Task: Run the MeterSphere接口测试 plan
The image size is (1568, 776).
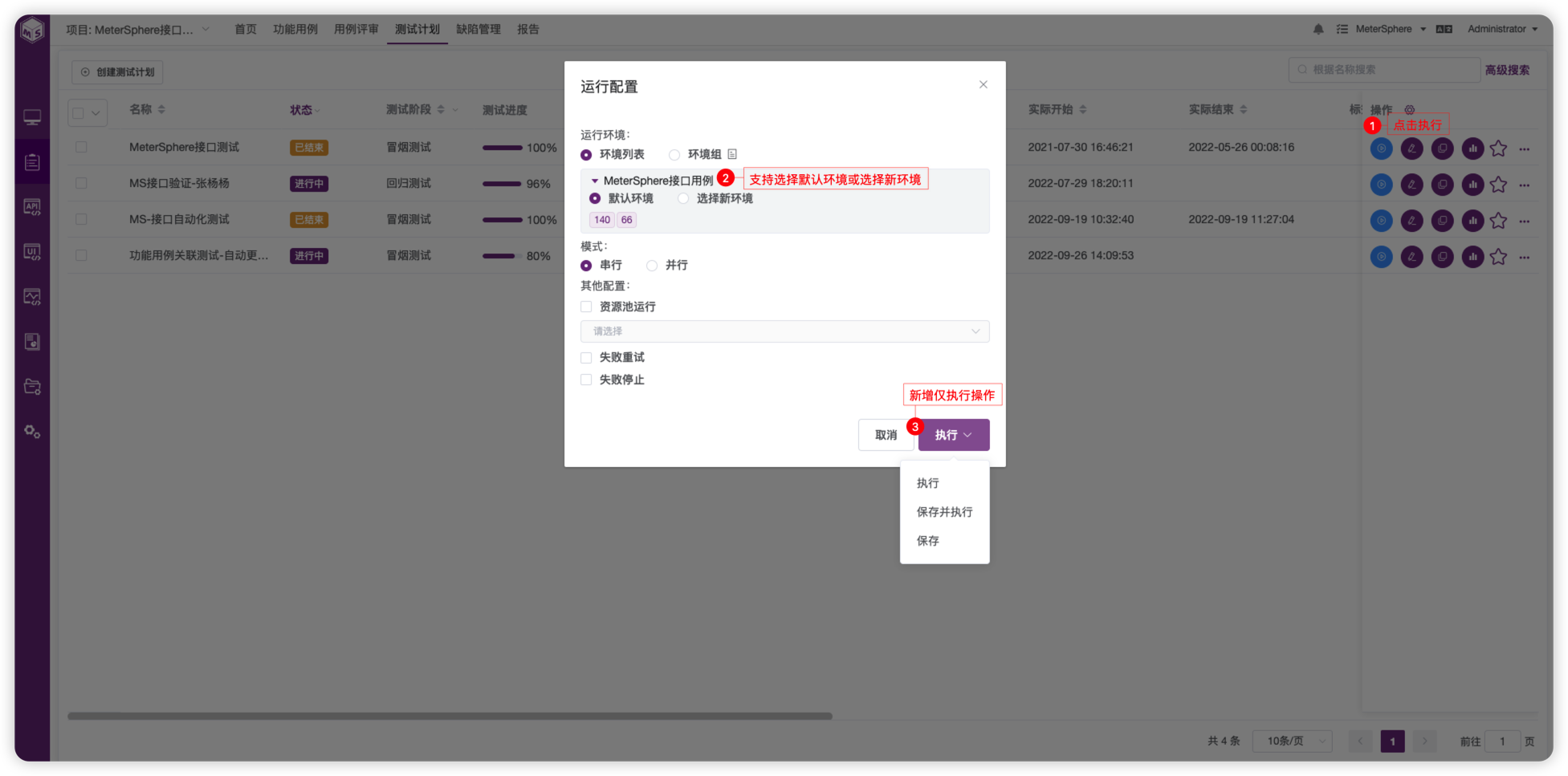Action: click(1382, 148)
